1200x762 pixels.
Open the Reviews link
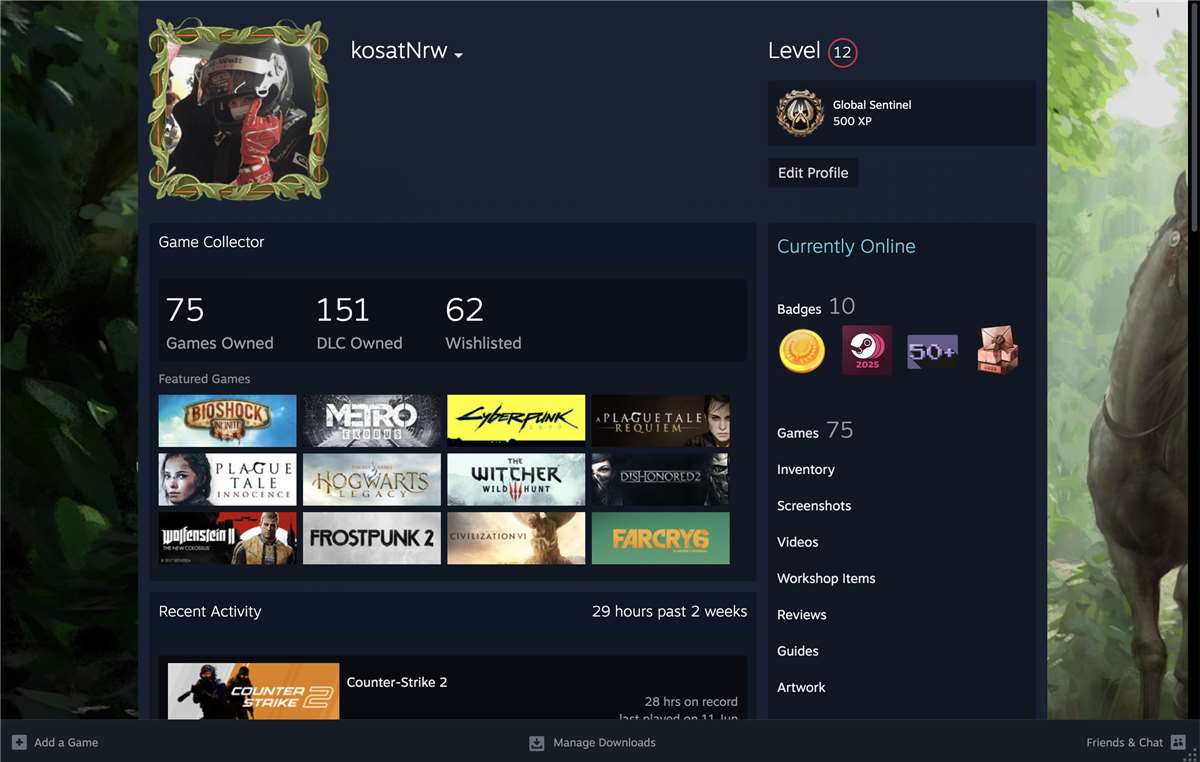(802, 615)
